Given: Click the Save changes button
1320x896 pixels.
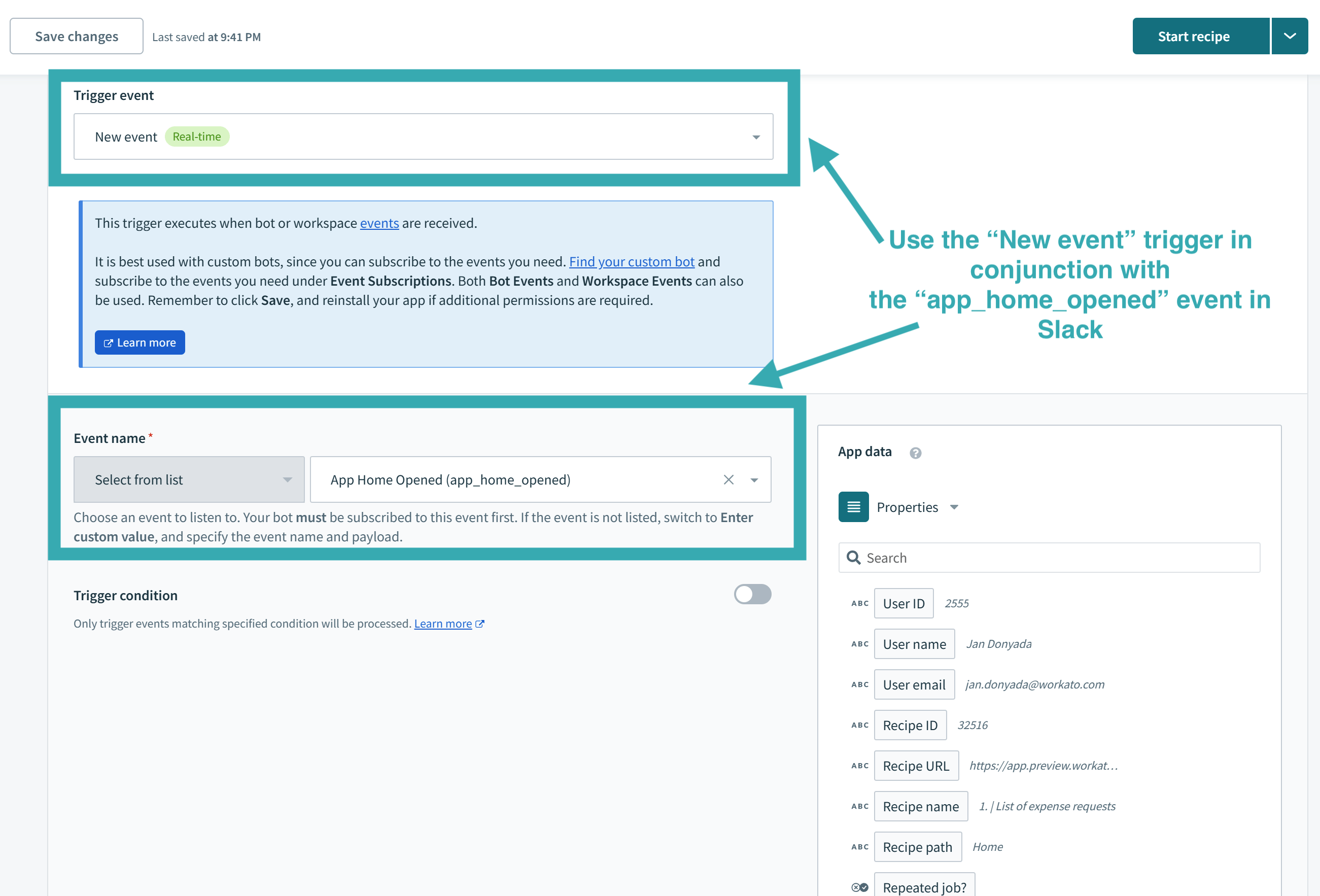Looking at the screenshot, I should coord(77,37).
